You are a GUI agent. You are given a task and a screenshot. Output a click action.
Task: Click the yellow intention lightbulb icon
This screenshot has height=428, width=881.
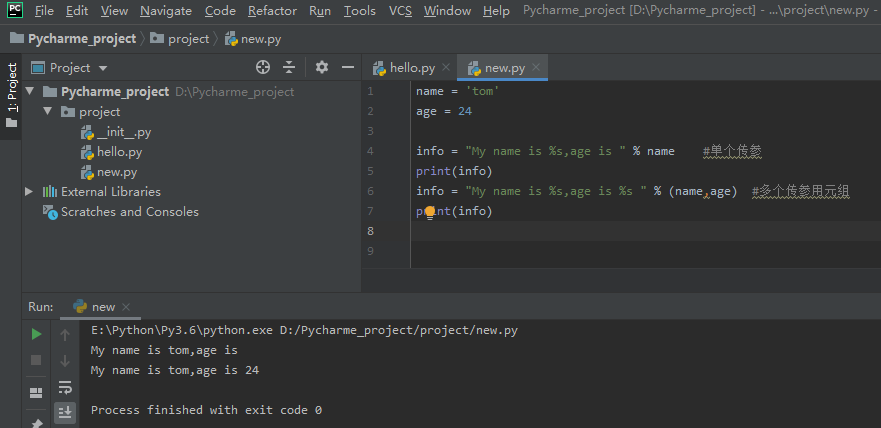[430, 212]
